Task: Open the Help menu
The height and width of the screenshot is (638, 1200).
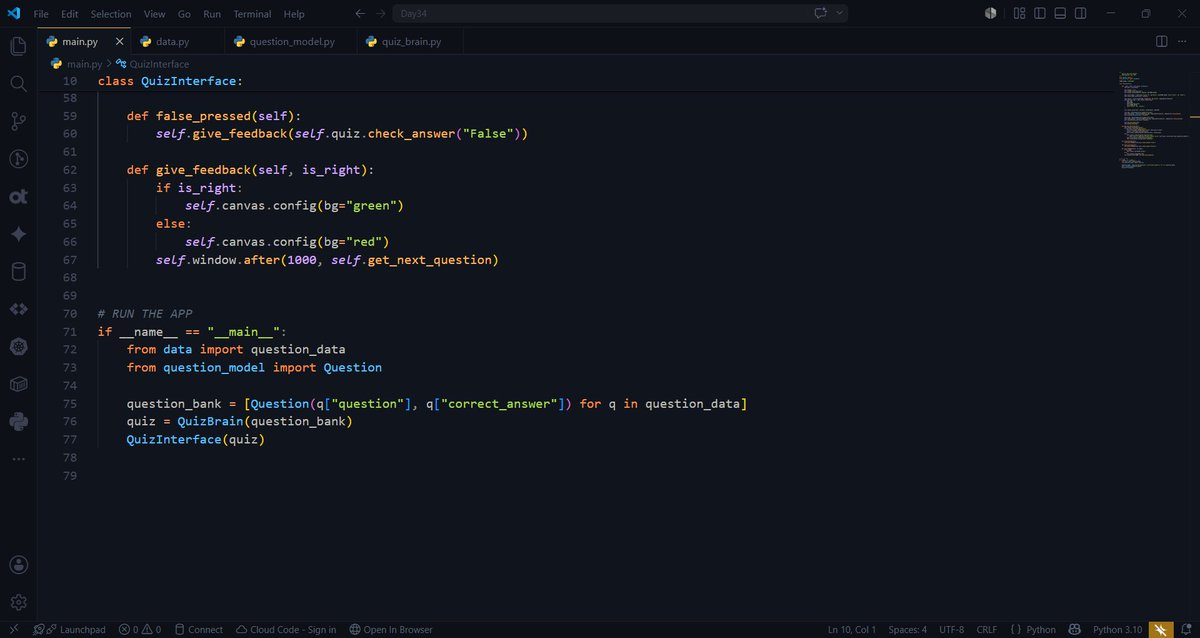Action: click(294, 14)
